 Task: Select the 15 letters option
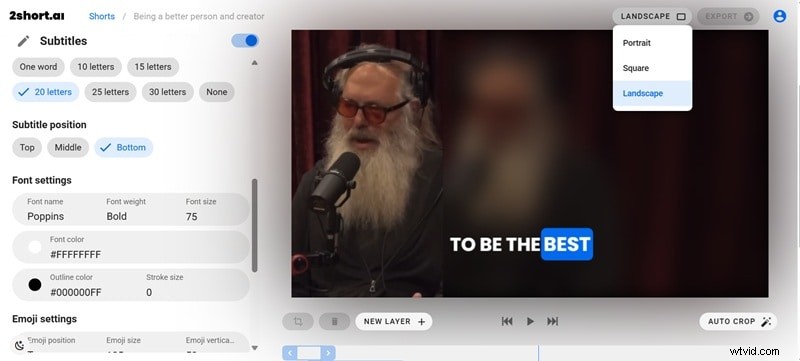153,67
